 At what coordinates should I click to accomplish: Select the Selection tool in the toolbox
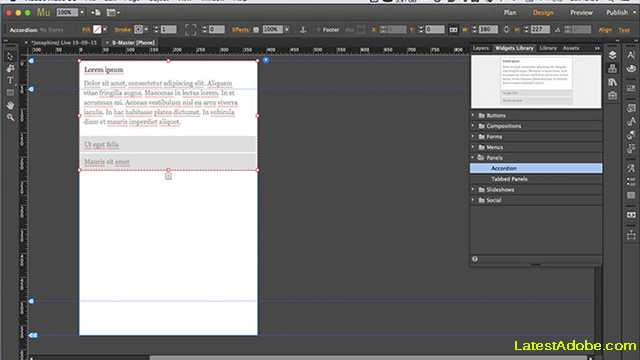(x=10, y=56)
